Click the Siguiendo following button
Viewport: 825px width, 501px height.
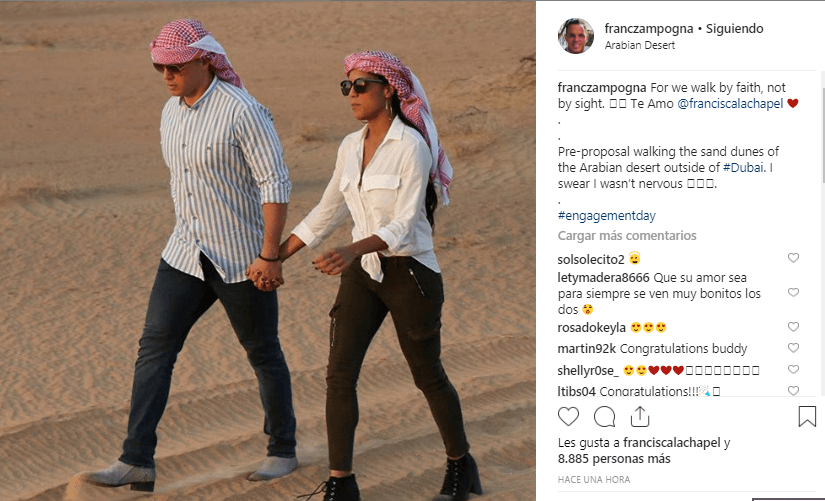(735, 28)
